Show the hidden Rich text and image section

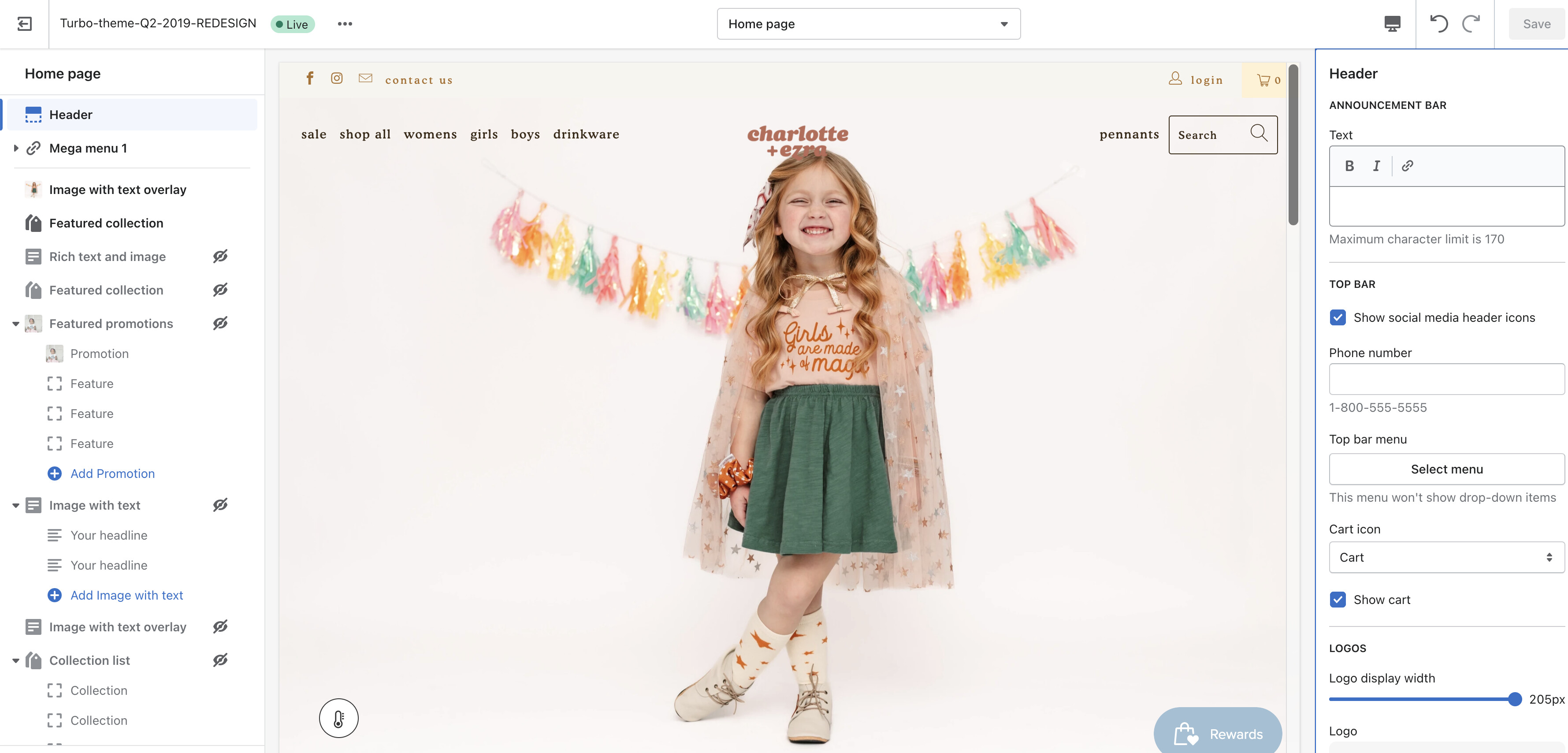click(220, 256)
